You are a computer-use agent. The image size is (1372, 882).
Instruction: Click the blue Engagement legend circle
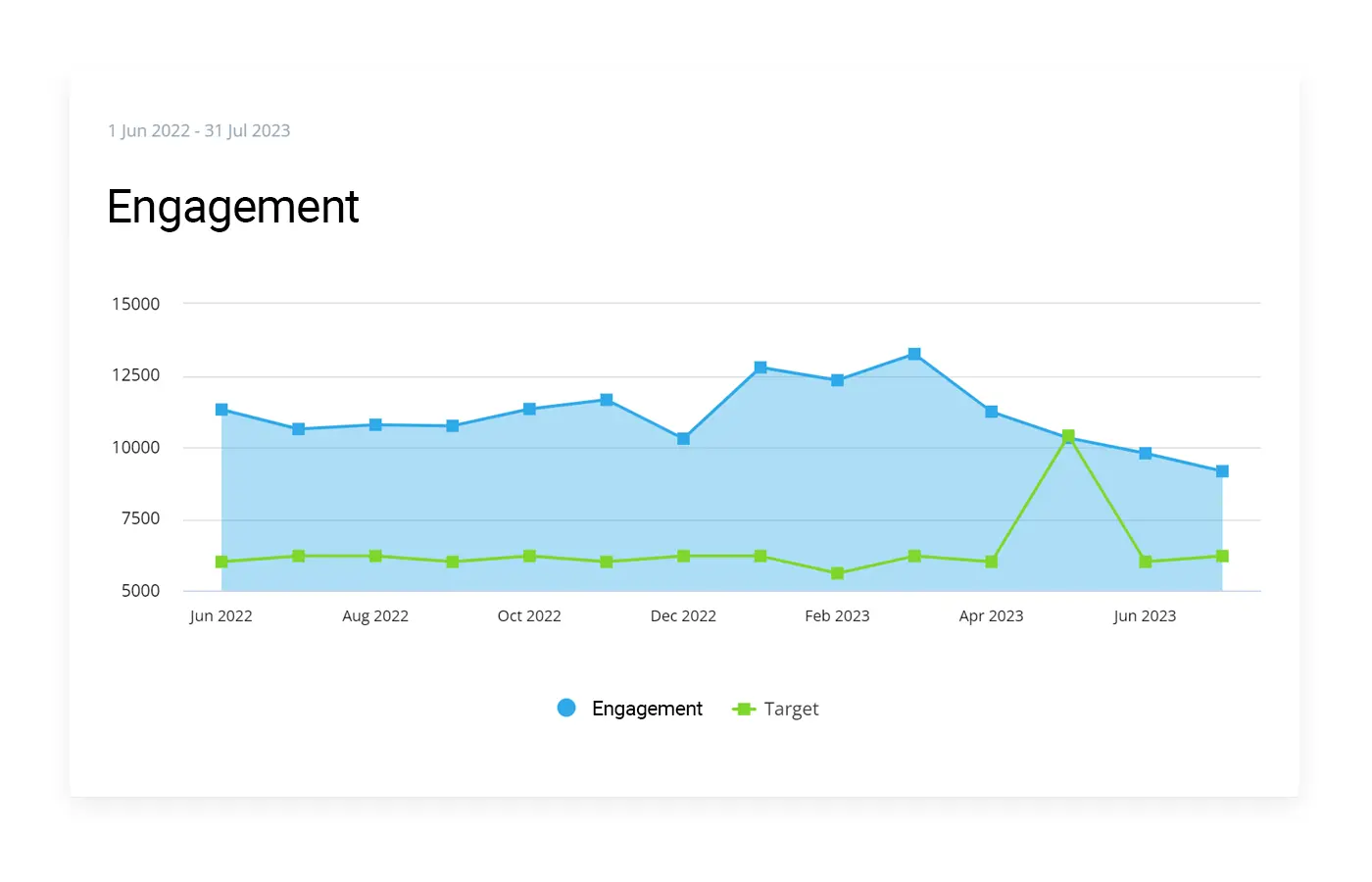pos(566,708)
